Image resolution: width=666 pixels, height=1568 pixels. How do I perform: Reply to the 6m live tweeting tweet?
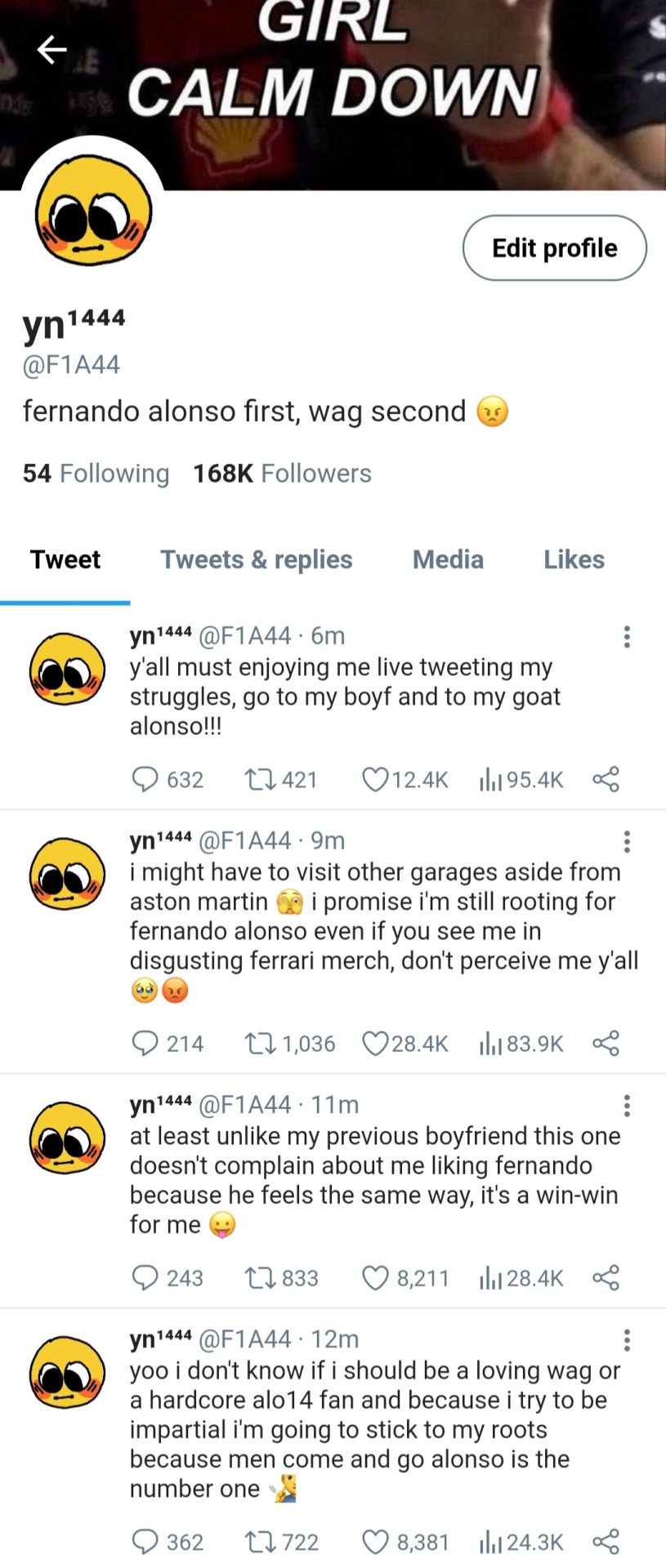click(x=145, y=779)
